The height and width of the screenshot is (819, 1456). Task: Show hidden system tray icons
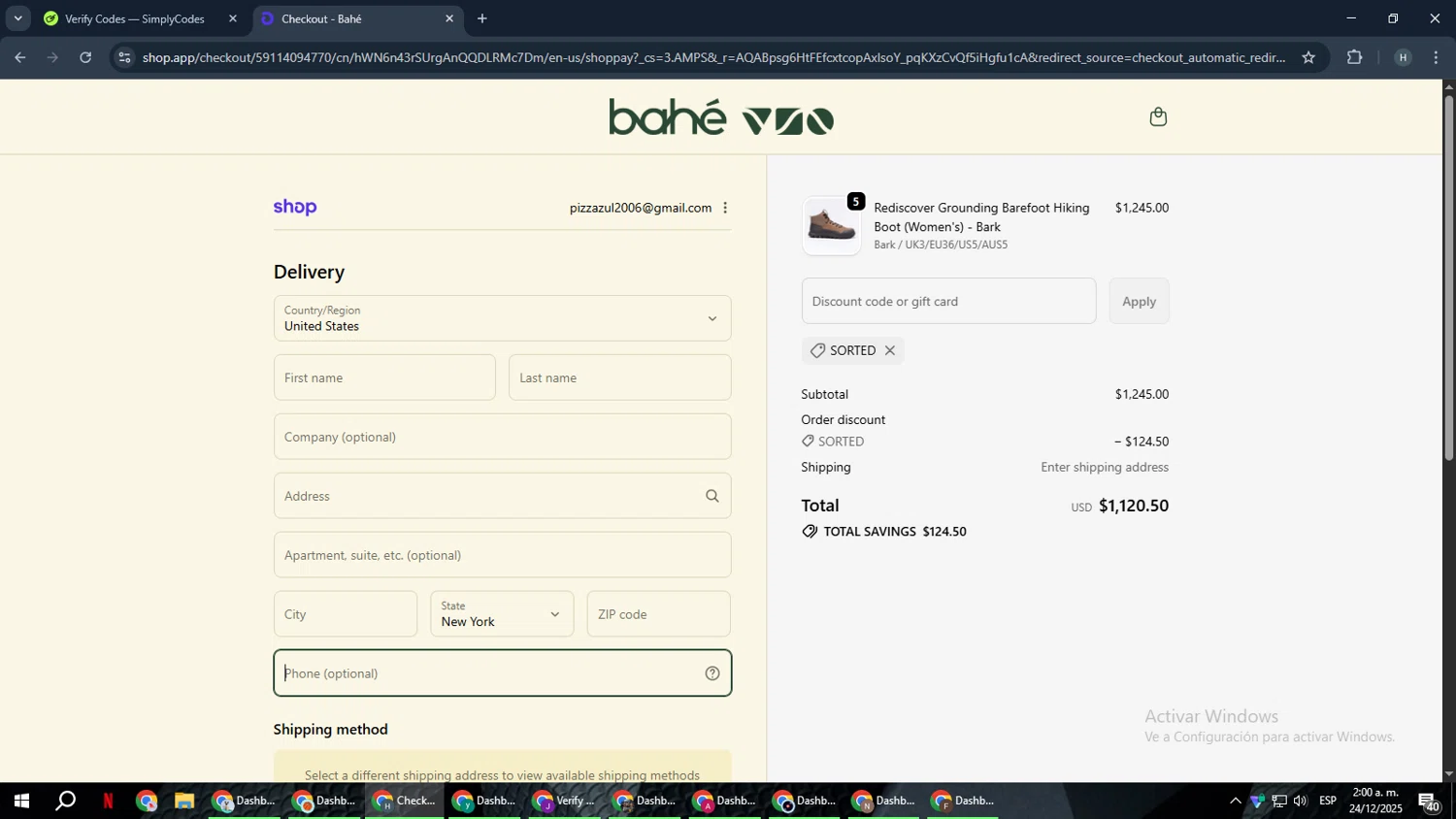point(1235,801)
